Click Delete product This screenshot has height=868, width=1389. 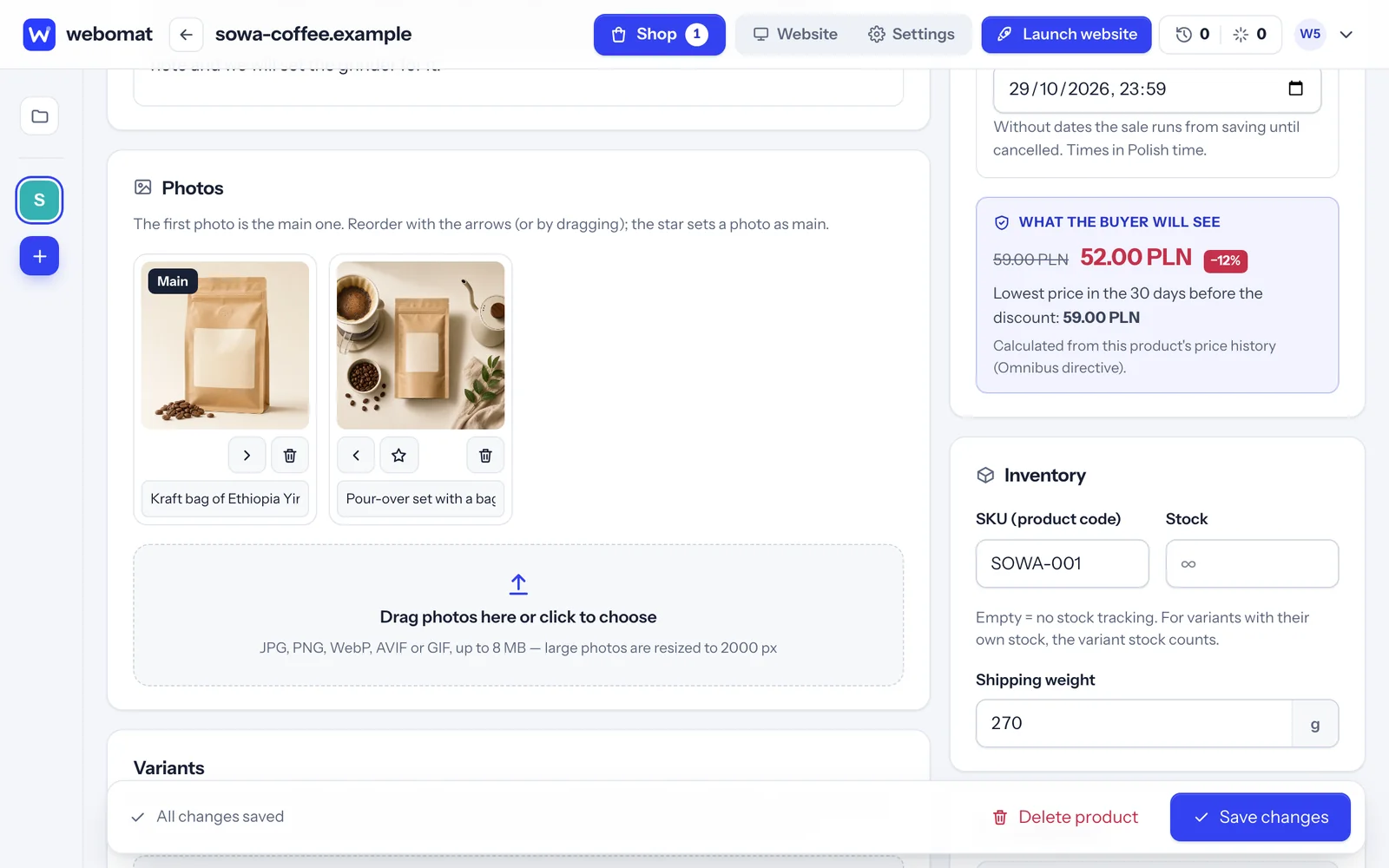[1065, 817]
